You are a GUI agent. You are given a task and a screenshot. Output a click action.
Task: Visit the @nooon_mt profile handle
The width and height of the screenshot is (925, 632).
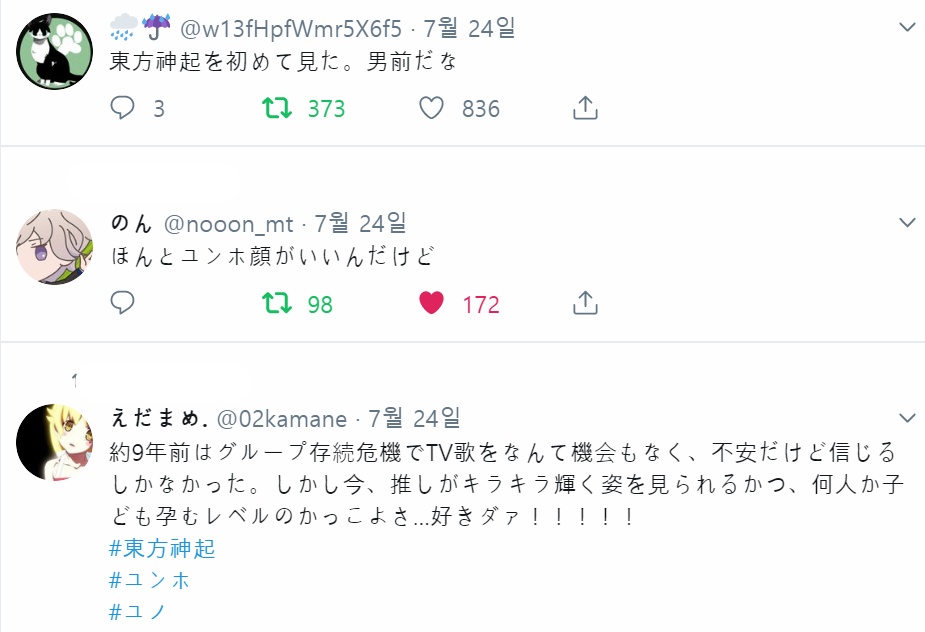pos(228,224)
